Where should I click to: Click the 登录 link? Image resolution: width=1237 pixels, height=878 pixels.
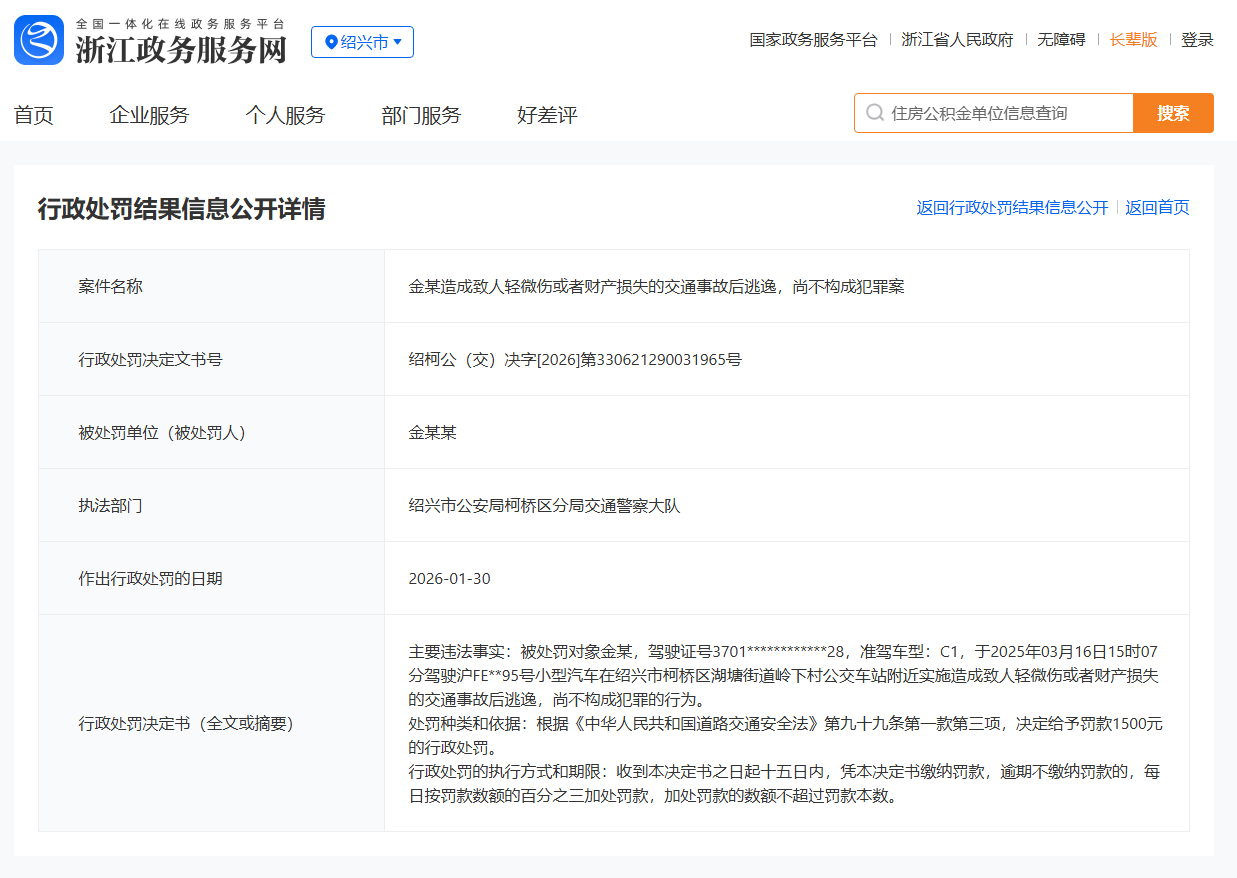click(1198, 40)
